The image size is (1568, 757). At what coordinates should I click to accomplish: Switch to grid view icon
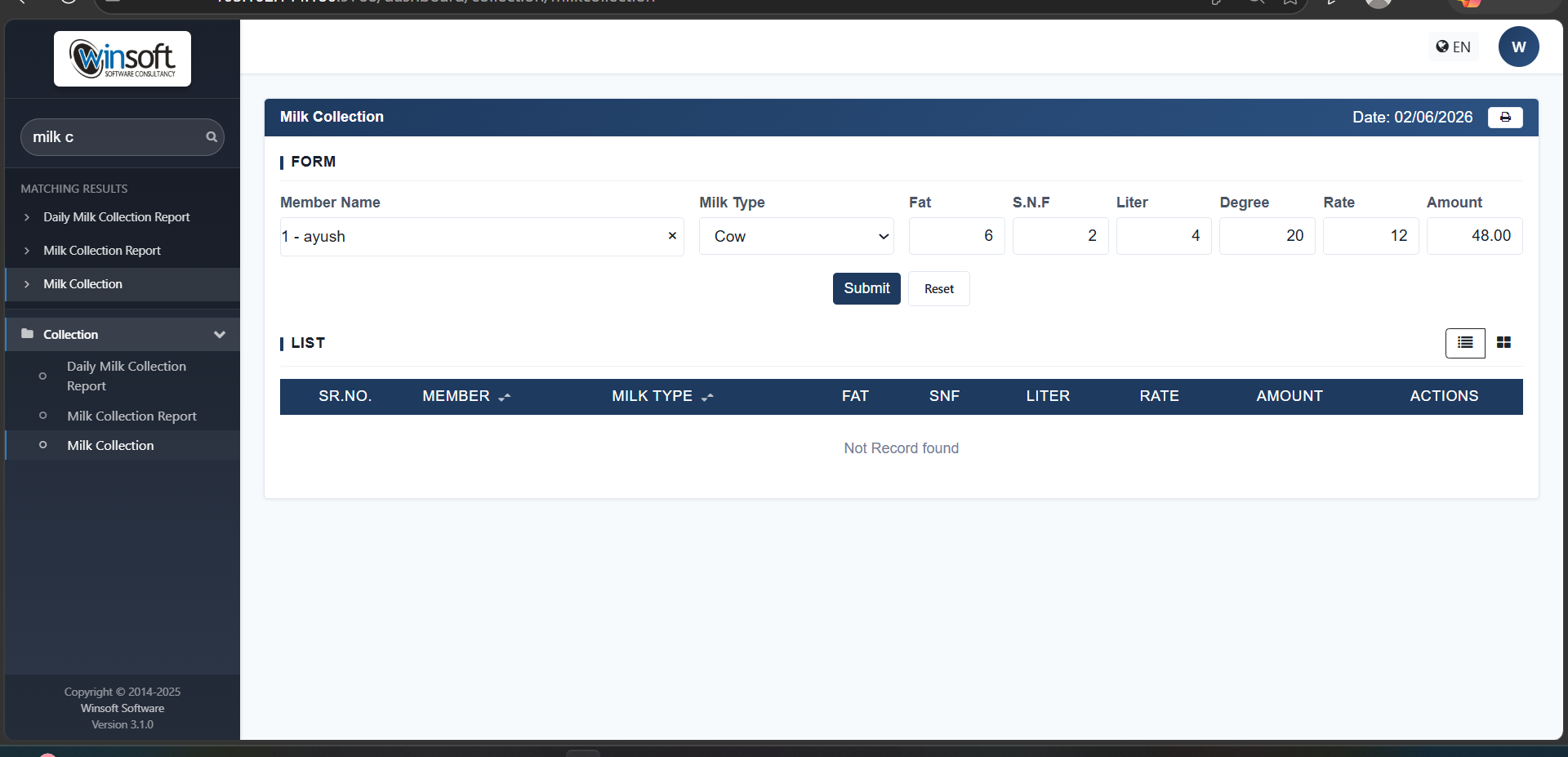click(x=1503, y=343)
